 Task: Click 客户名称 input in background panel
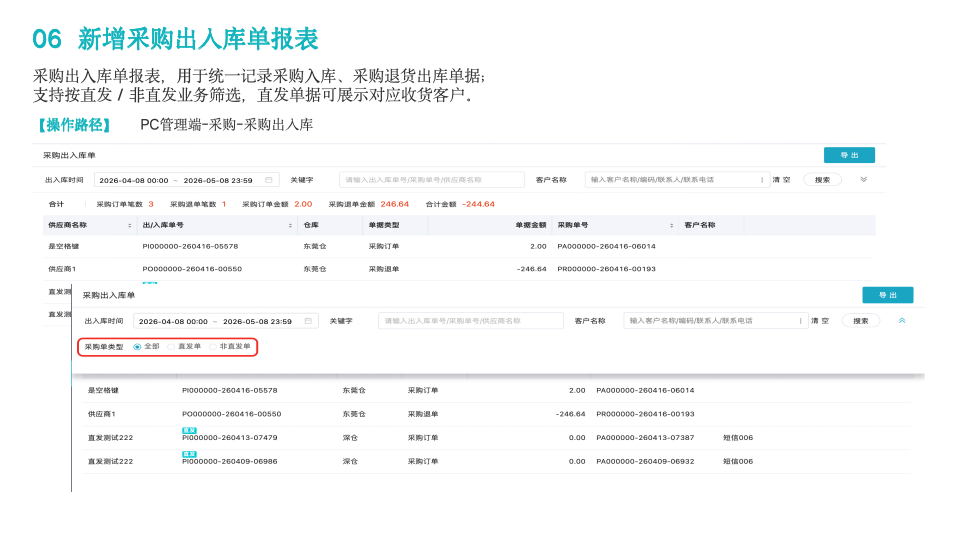[677, 180]
